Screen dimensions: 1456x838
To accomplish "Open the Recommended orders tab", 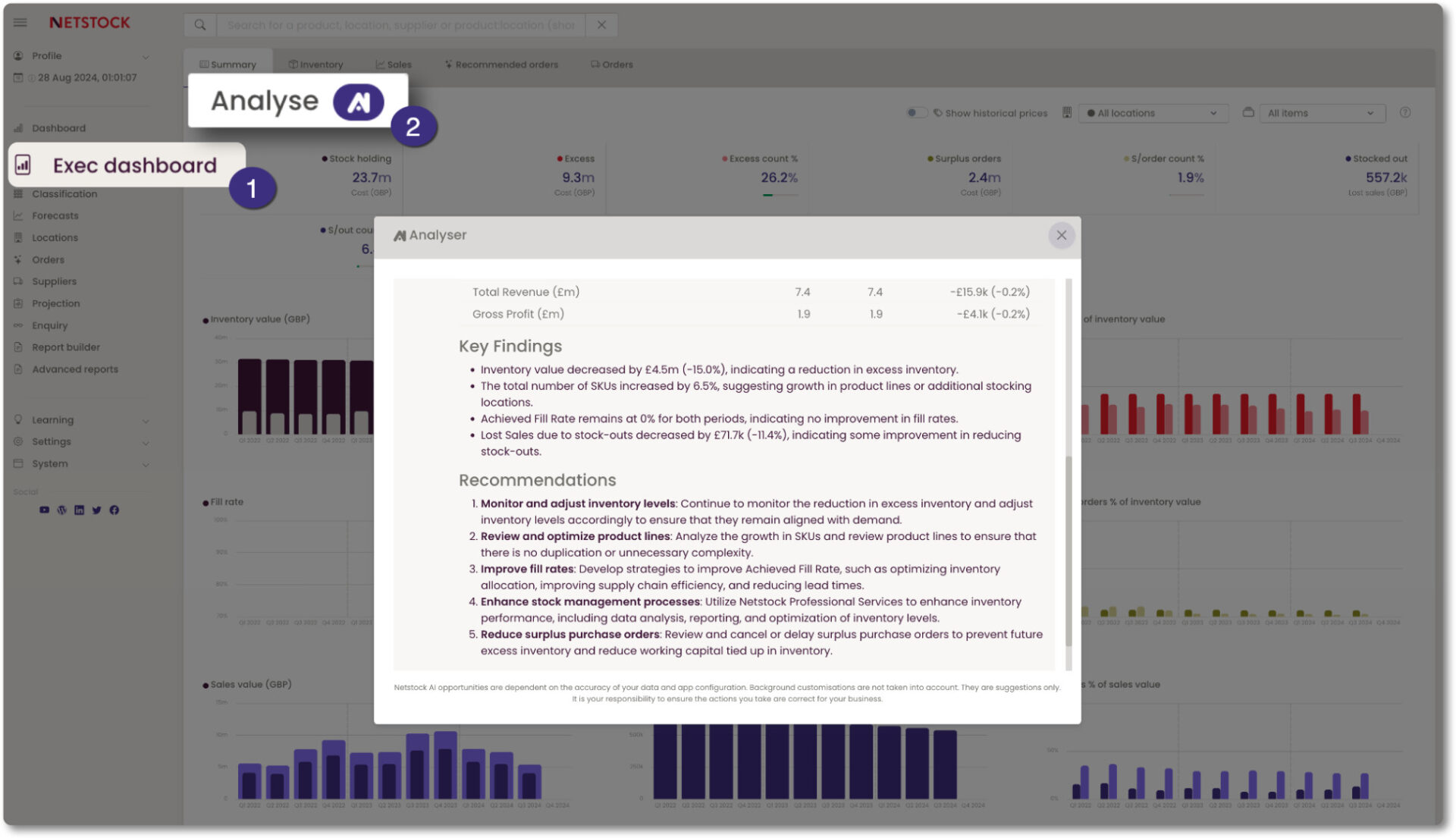I will coord(501,64).
